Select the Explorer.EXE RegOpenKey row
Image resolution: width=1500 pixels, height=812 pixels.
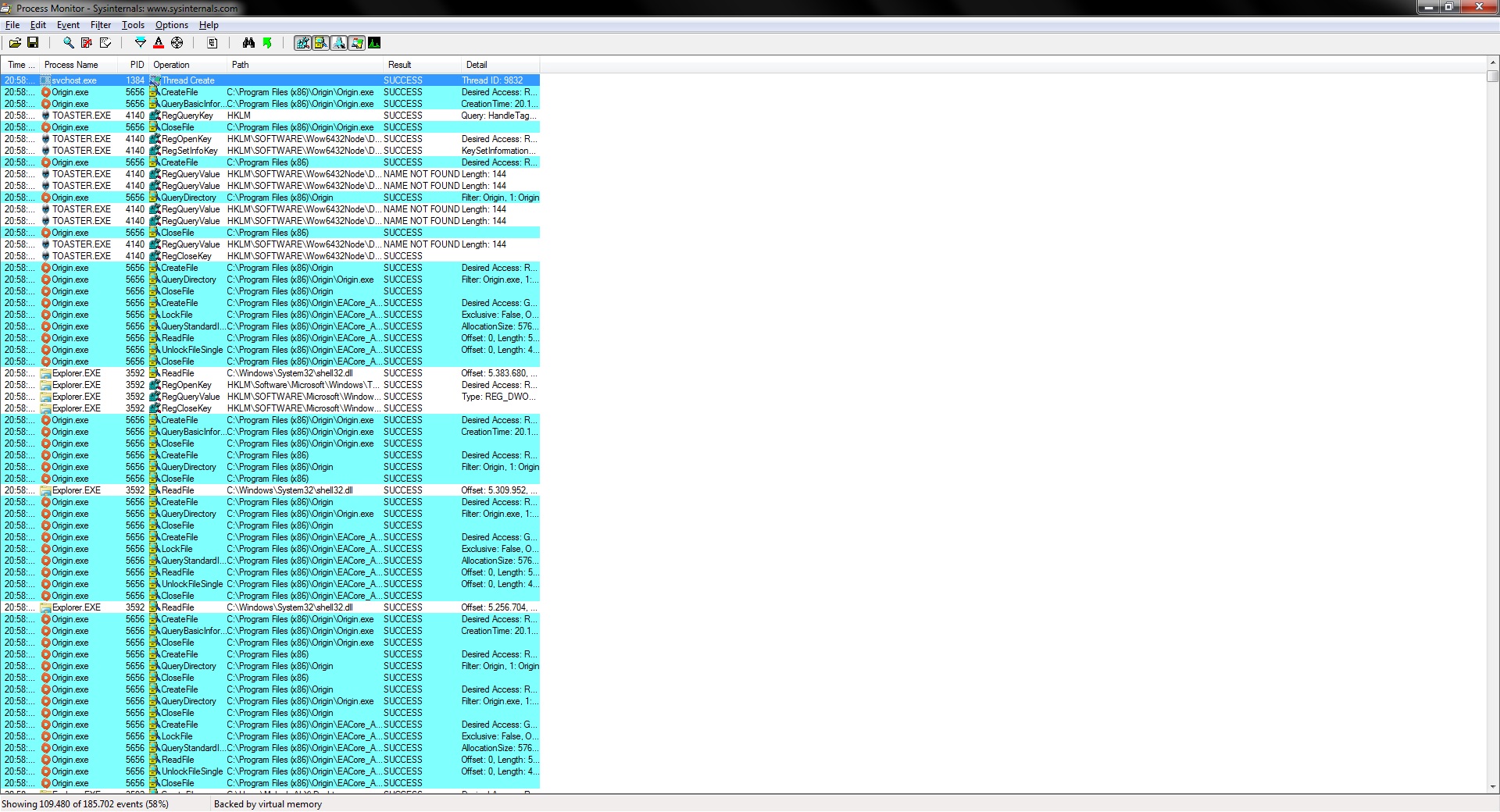(x=270, y=385)
